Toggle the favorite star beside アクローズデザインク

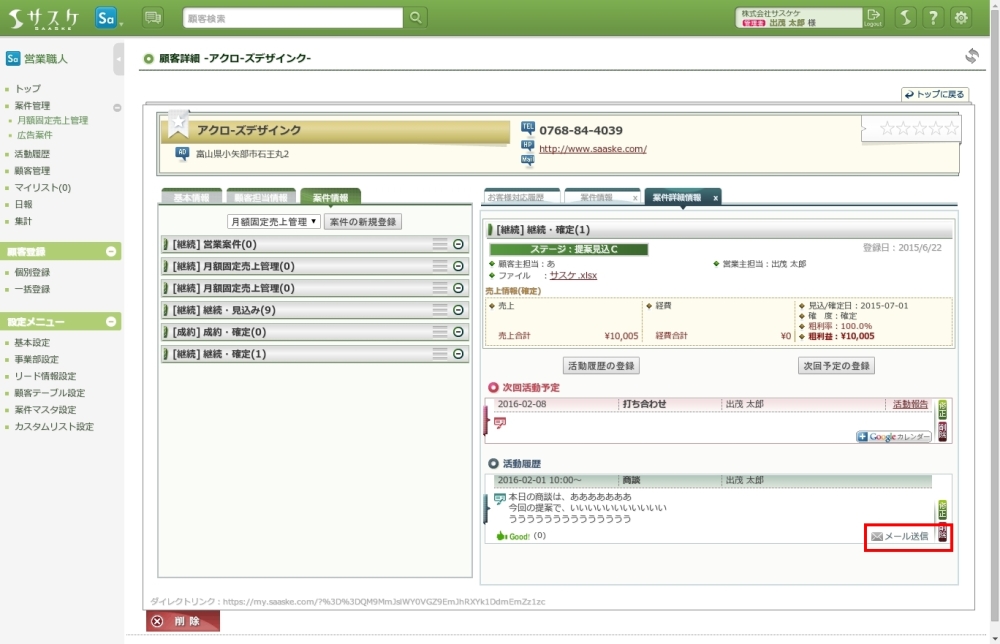point(178,124)
